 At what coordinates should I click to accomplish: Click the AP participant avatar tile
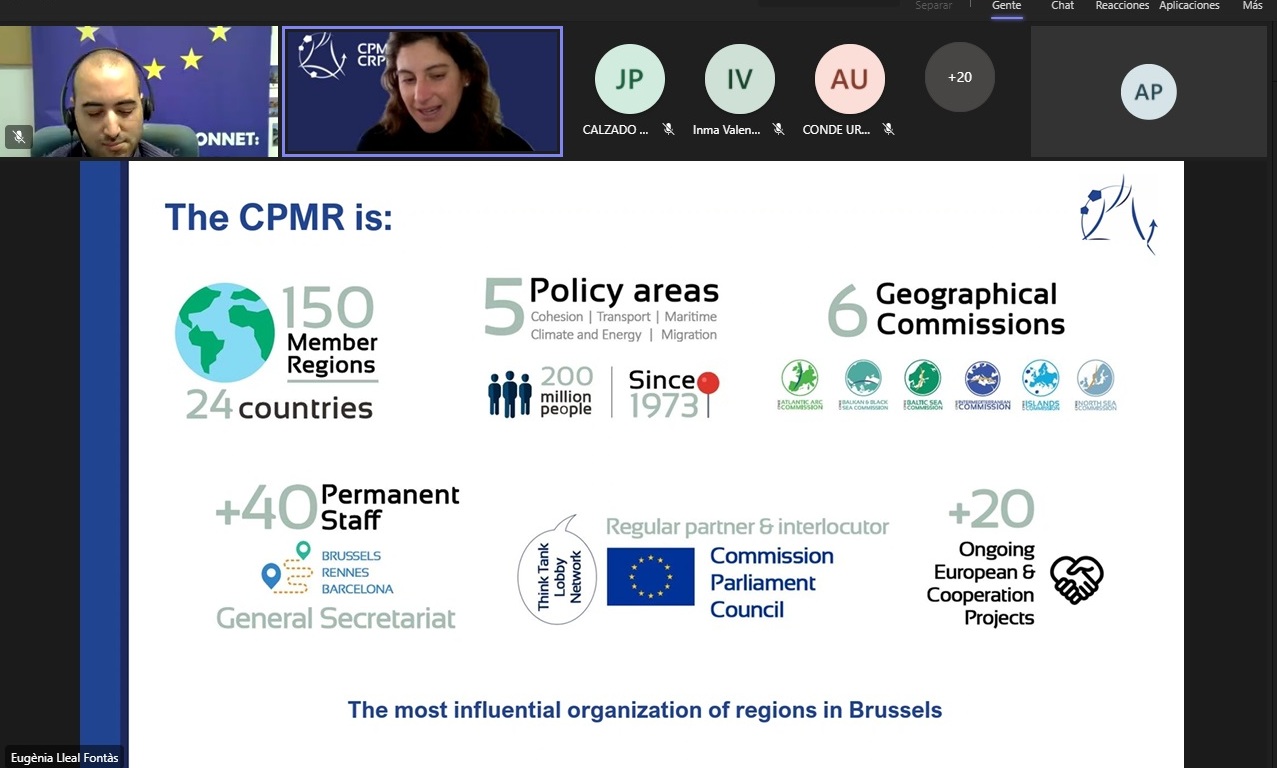click(x=1148, y=92)
